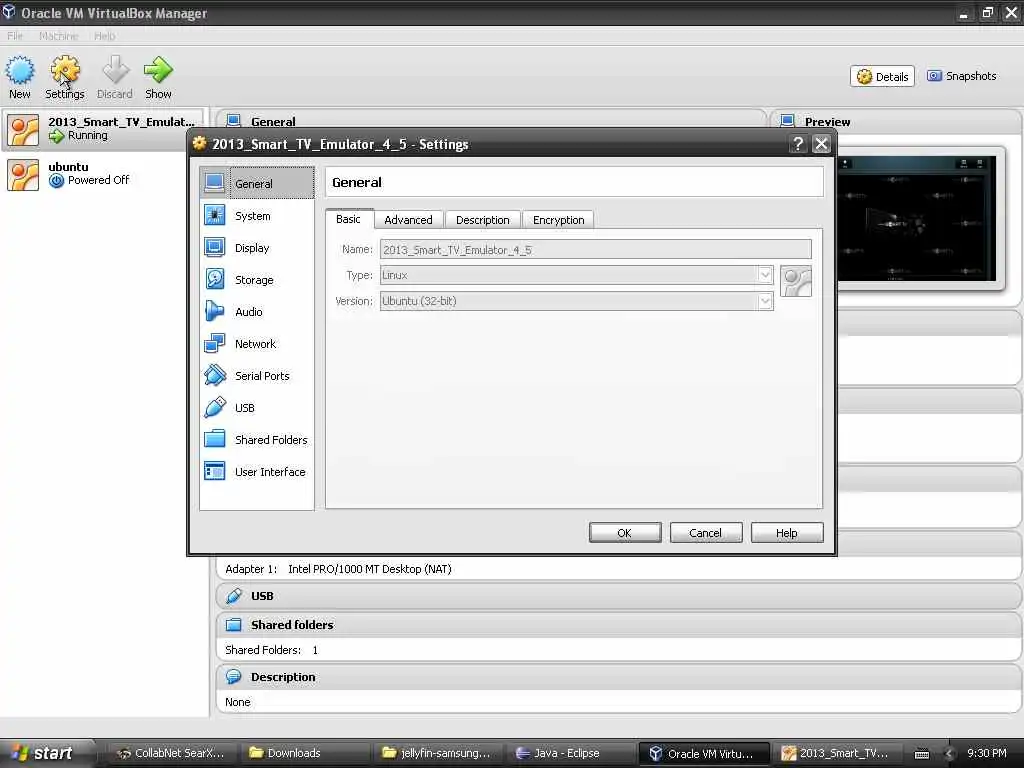Open the Network settings category

(257, 344)
